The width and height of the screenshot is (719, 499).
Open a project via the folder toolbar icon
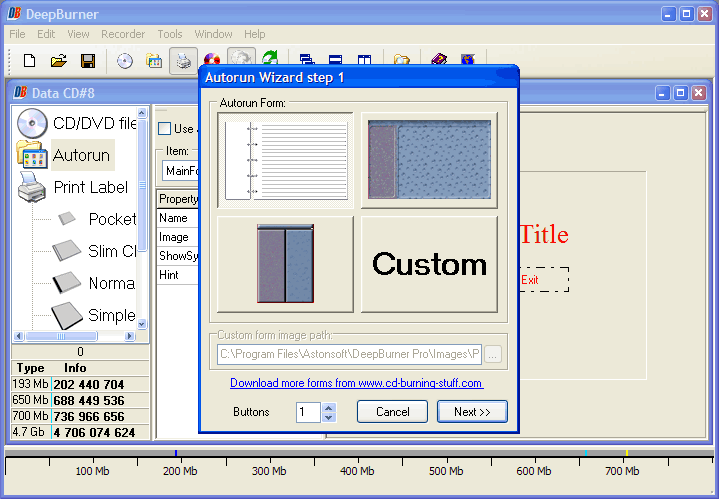[x=58, y=61]
